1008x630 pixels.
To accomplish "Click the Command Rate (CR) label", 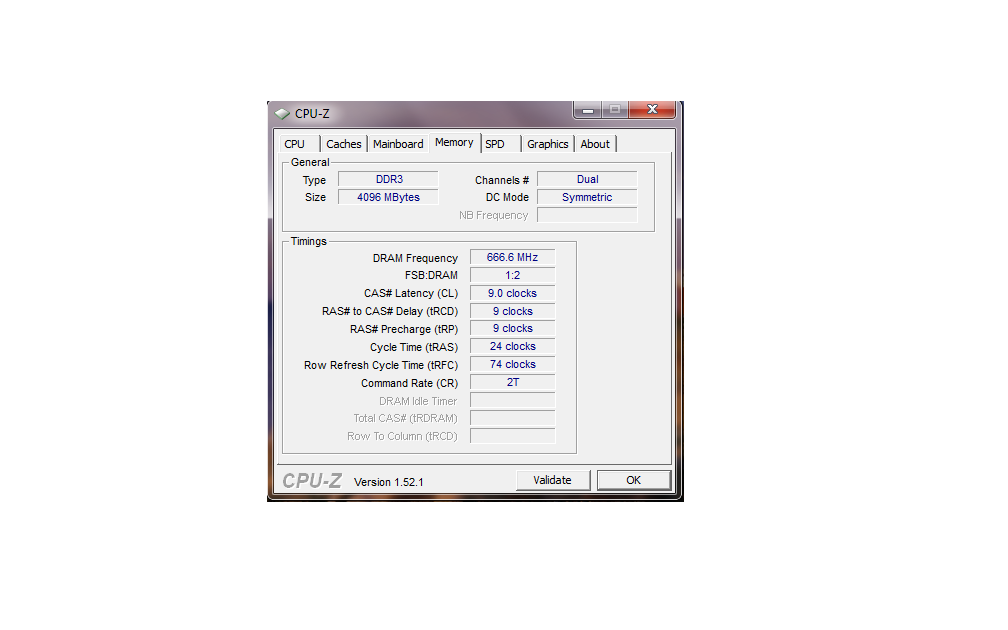I will (410, 383).
